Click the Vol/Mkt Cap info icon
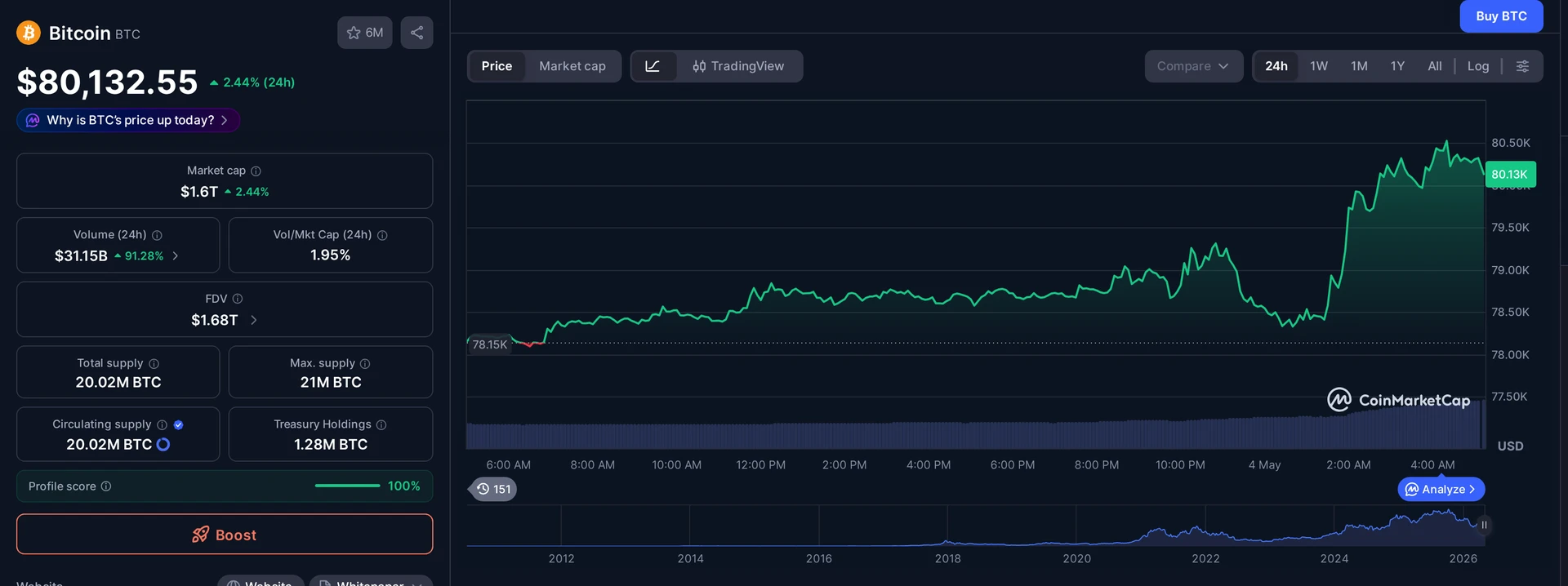This screenshot has height=586, width=1568. click(x=382, y=235)
